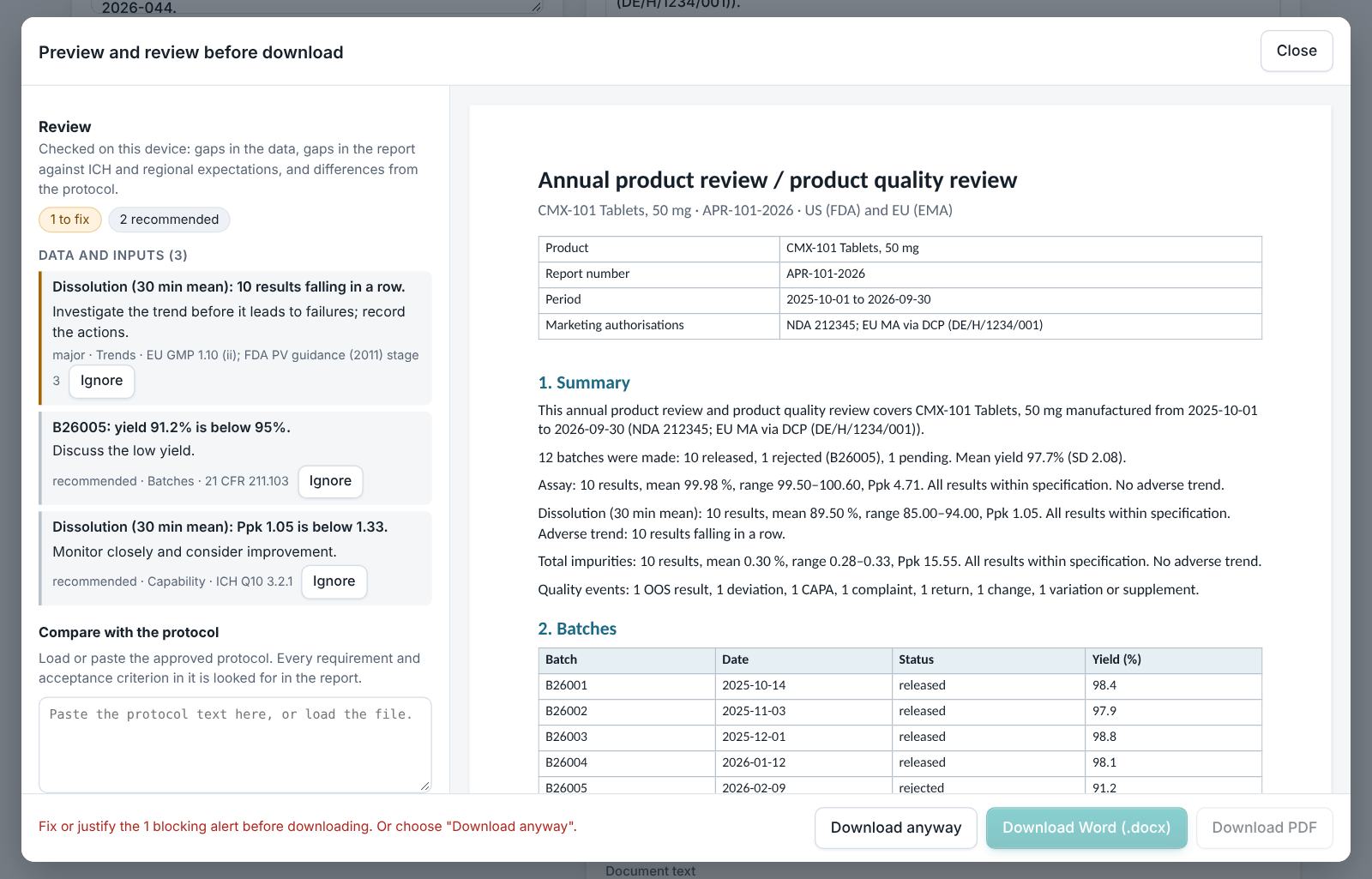Click the 'Marketing authorisations' row label
Screen dimensions: 1372x879
pos(659,326)
